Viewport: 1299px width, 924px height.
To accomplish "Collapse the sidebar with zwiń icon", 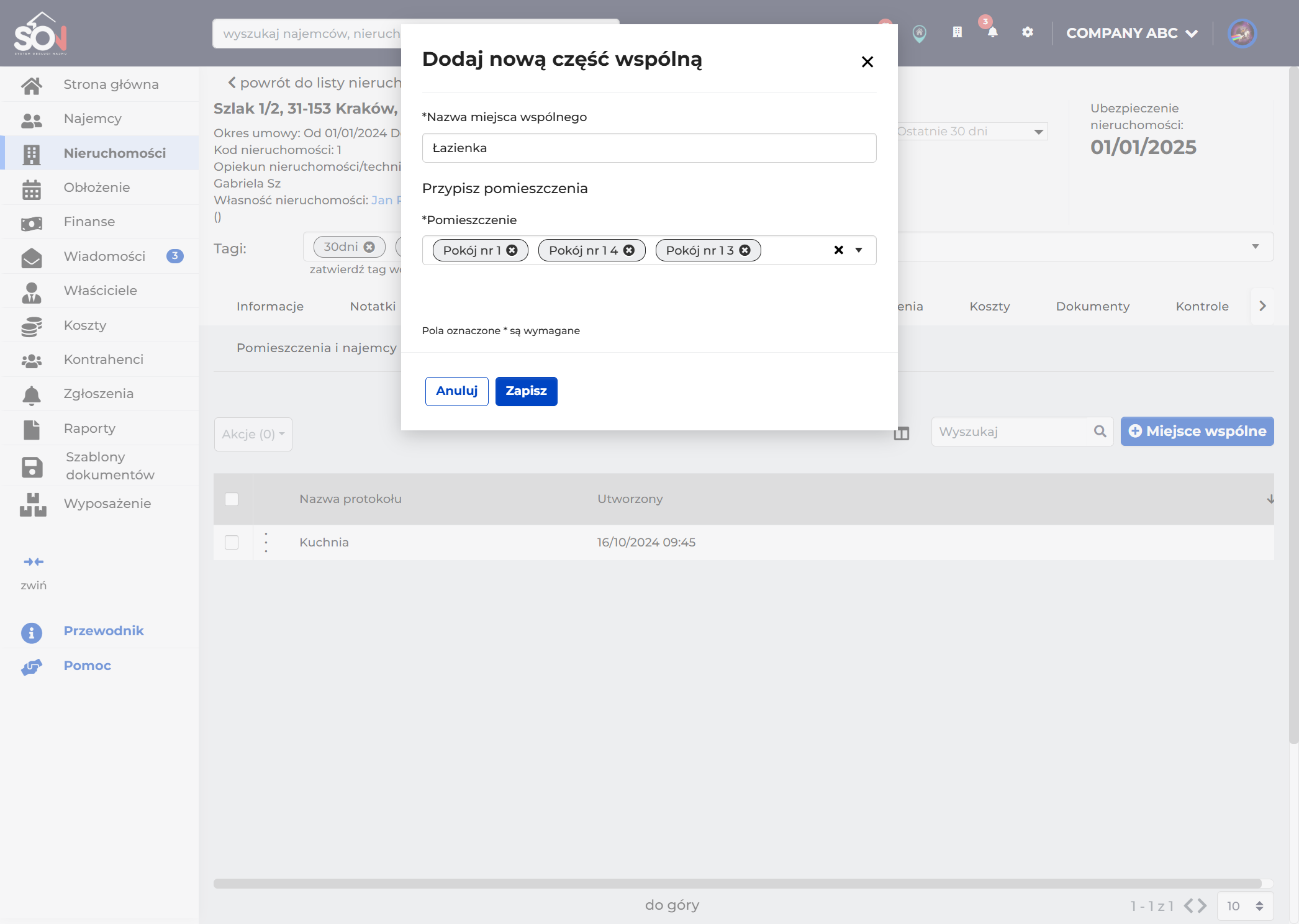I will click(x=34, y=562).
